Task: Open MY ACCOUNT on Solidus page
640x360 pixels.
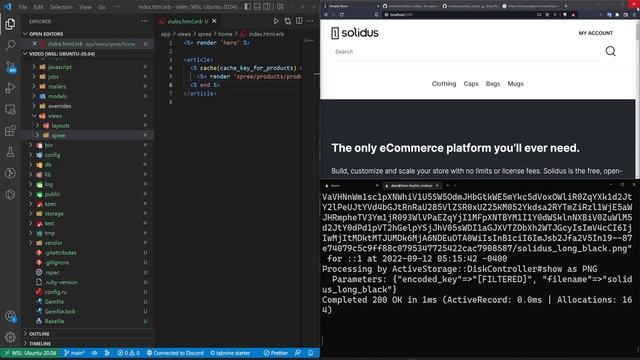Action: [596, 33]
